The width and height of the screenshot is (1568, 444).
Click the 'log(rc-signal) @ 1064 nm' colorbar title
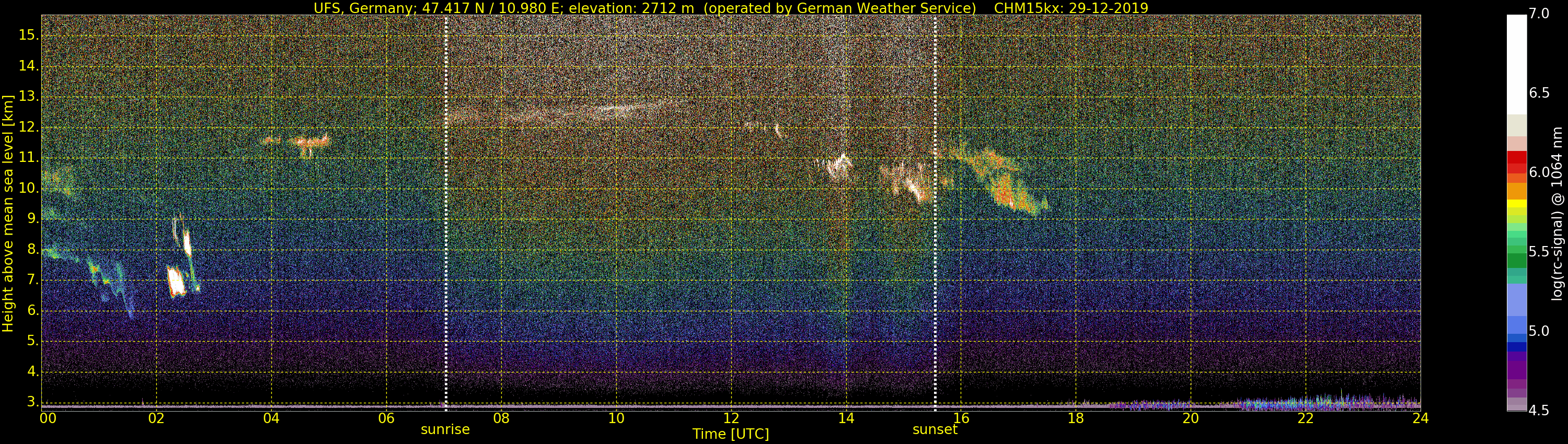1558,214
